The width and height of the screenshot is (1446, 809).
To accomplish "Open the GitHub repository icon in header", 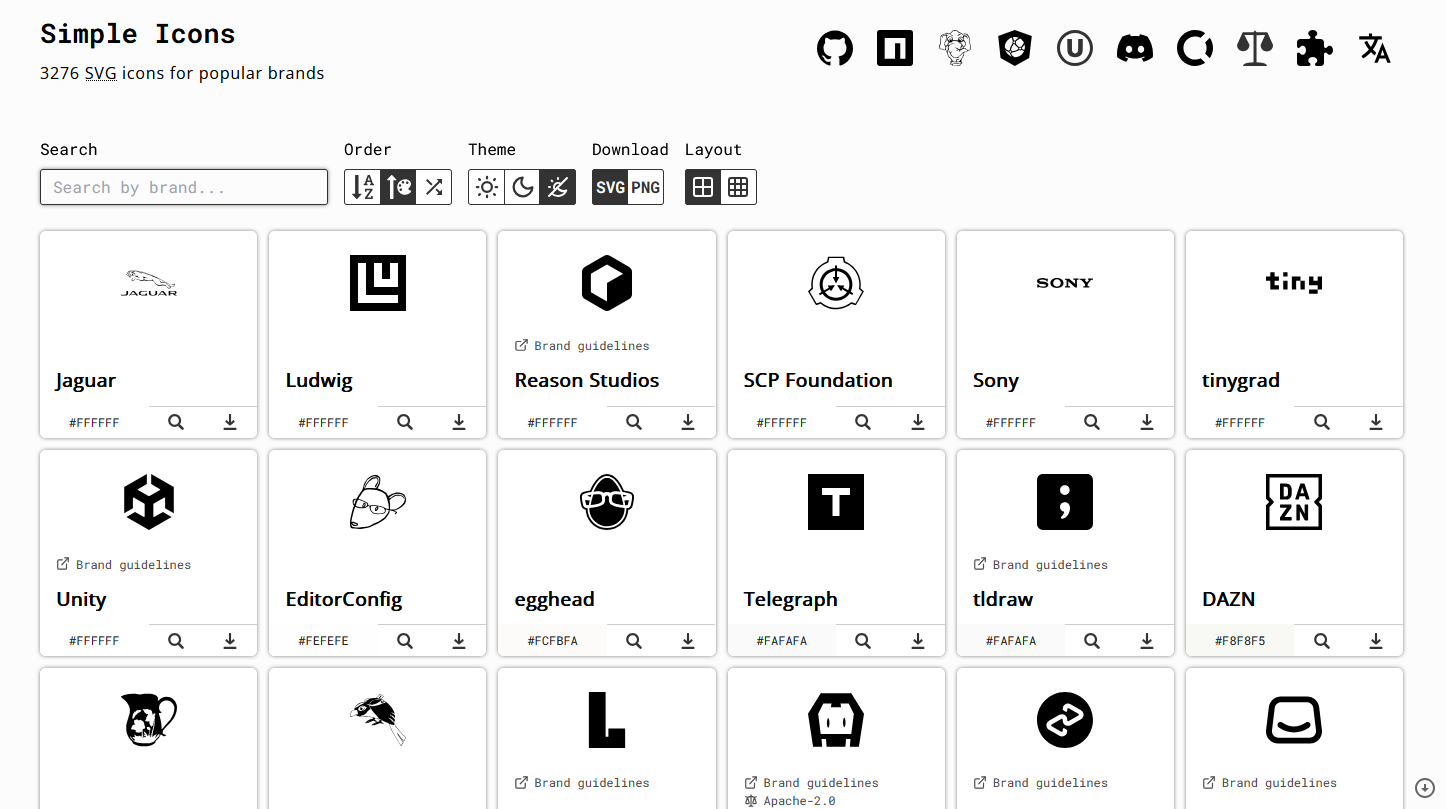I will [835, 48].
